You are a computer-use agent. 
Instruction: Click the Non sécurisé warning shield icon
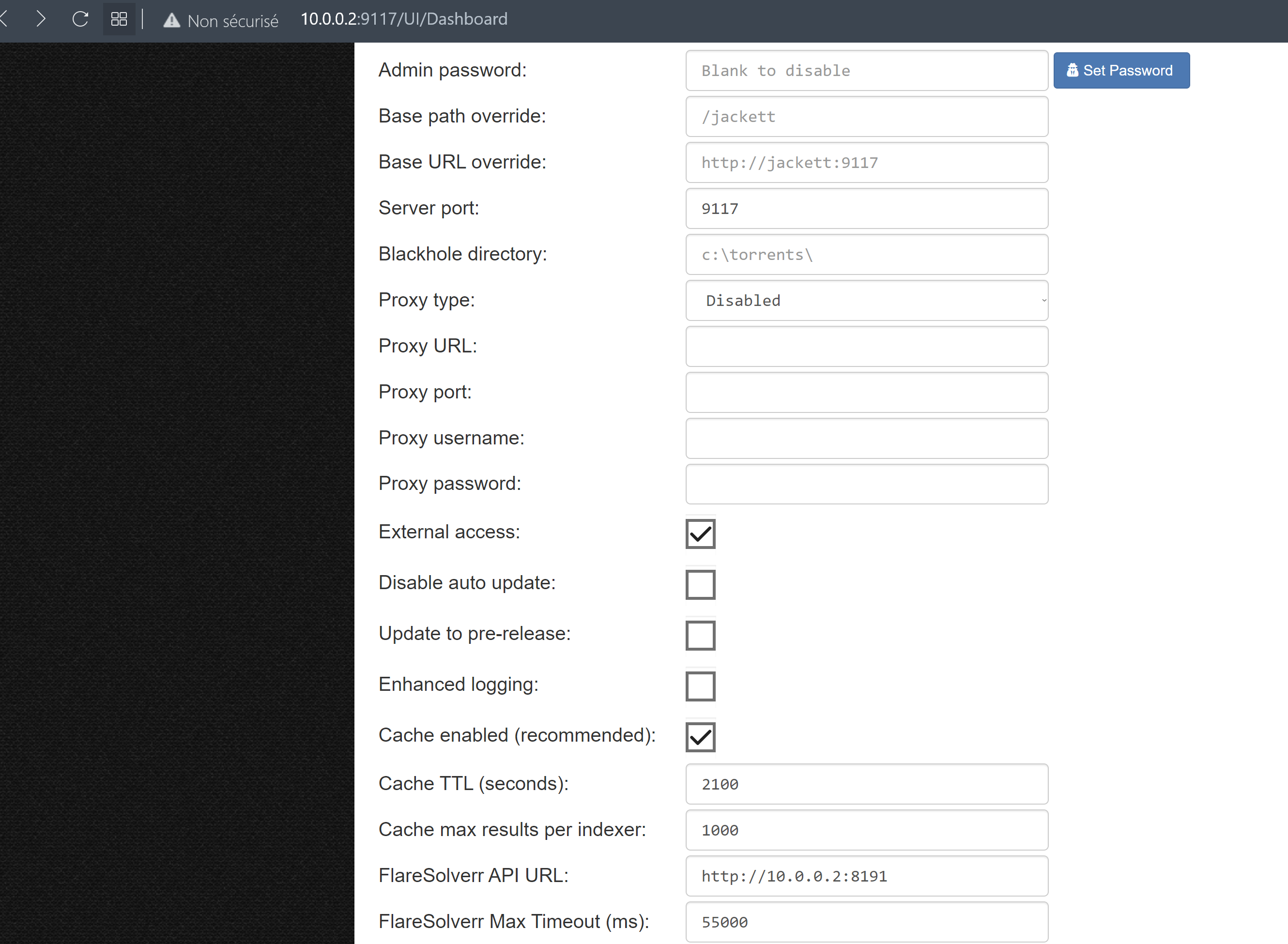(x=172, y=19)
